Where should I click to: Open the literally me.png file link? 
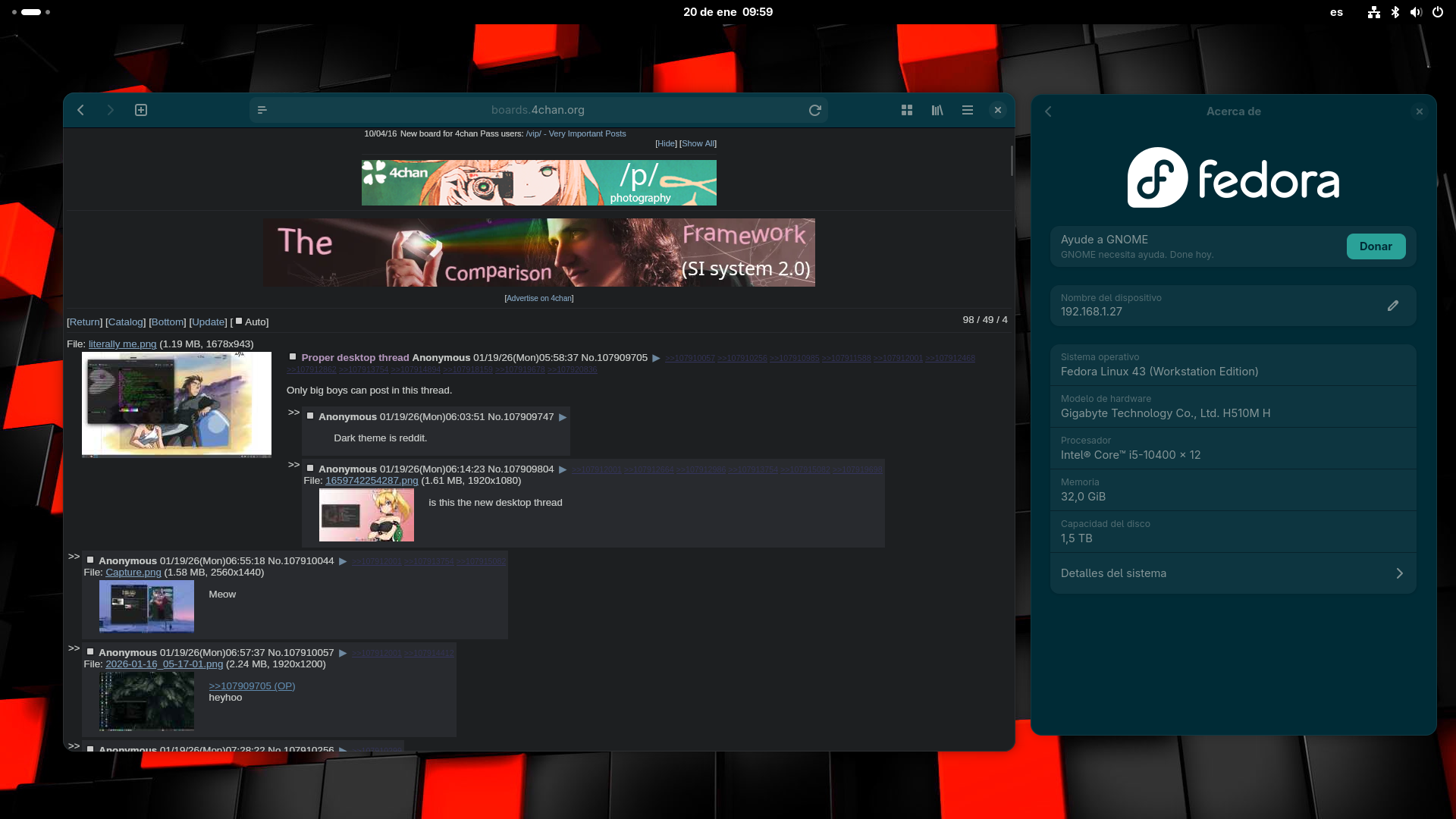[122, 344]
